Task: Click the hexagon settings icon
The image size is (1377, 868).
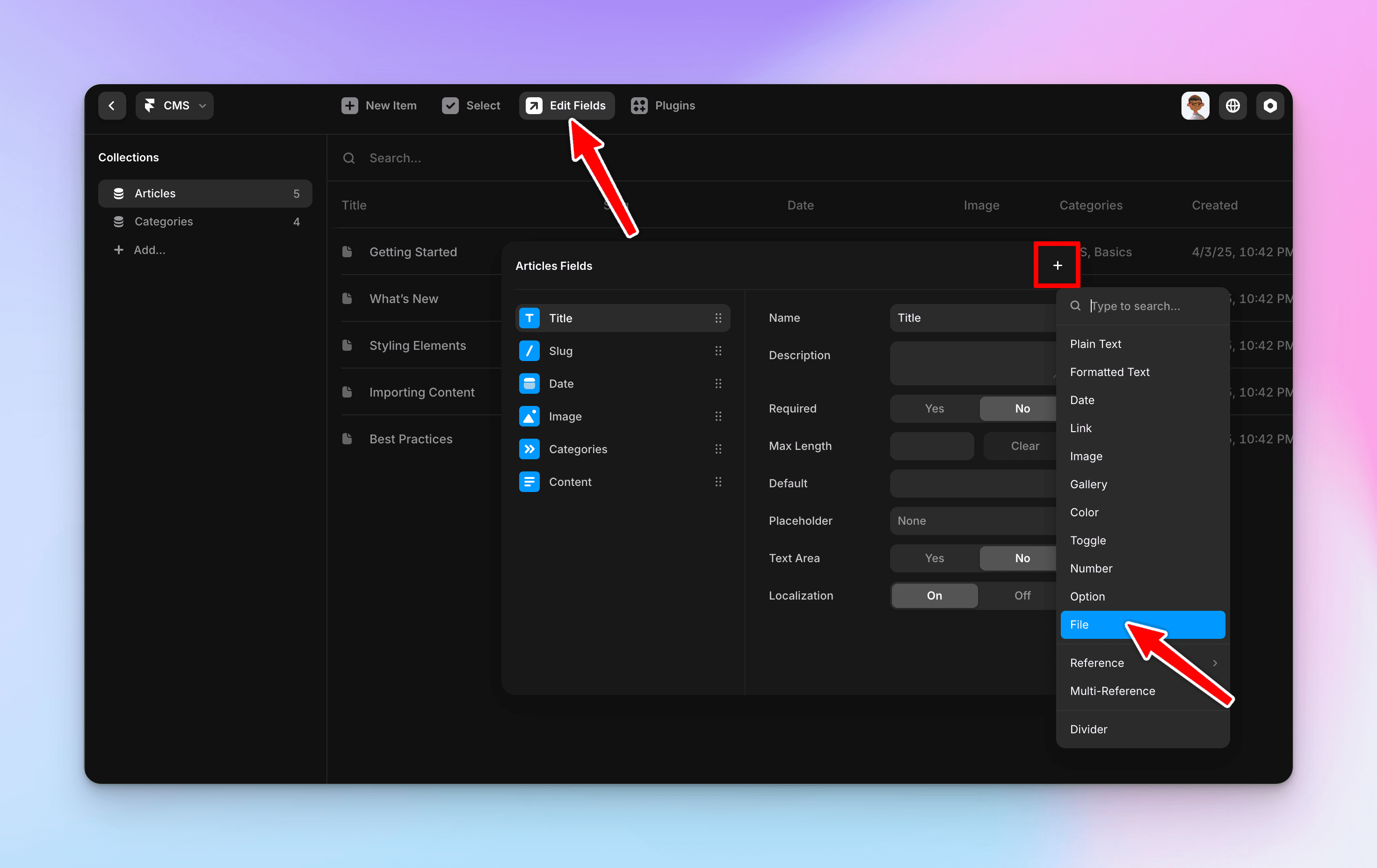Action: click(x=1269, y=106)
